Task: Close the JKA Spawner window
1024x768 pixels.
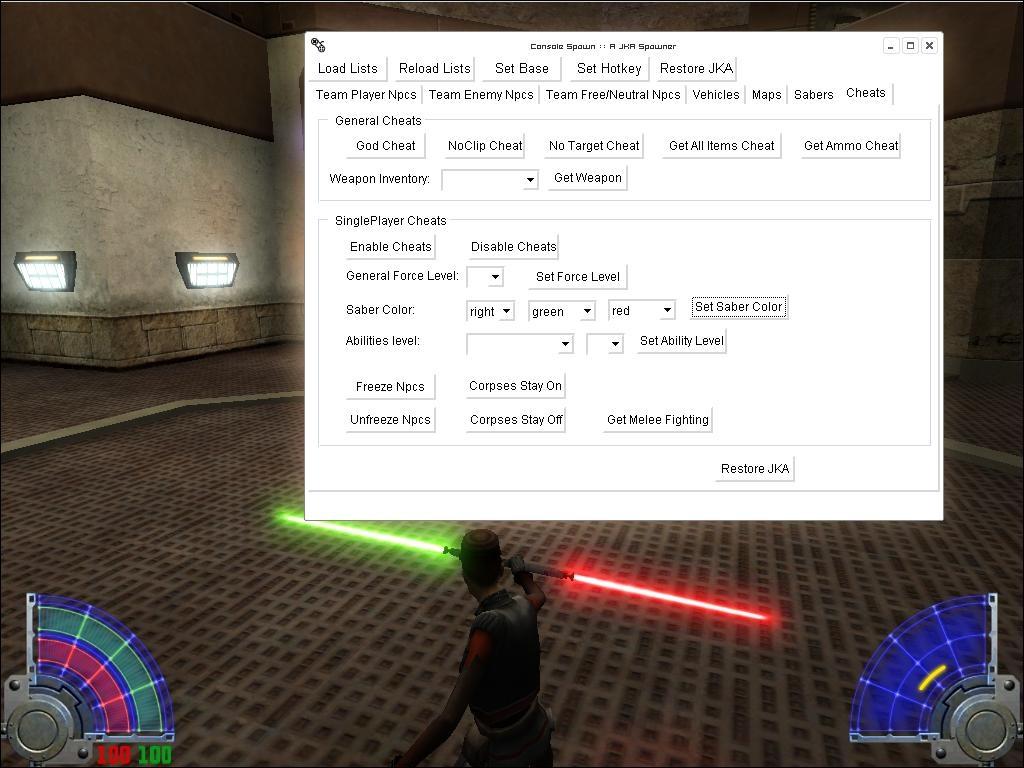Action: pyautogui.click(x=929, y=45)
